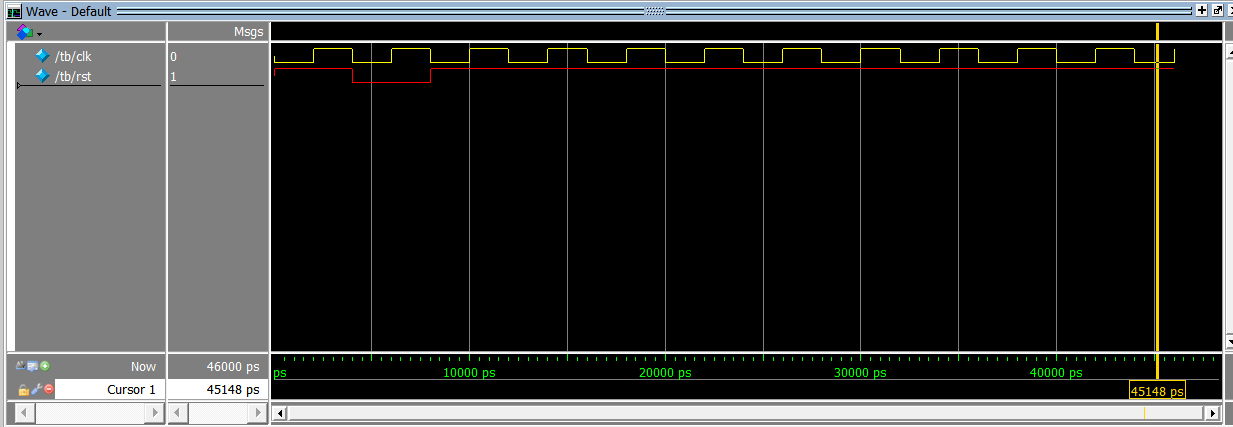The height and width of the screenshot is (427, 1233).
Task: Select the /tb/rst signal diamond icon
Action: 42,75
